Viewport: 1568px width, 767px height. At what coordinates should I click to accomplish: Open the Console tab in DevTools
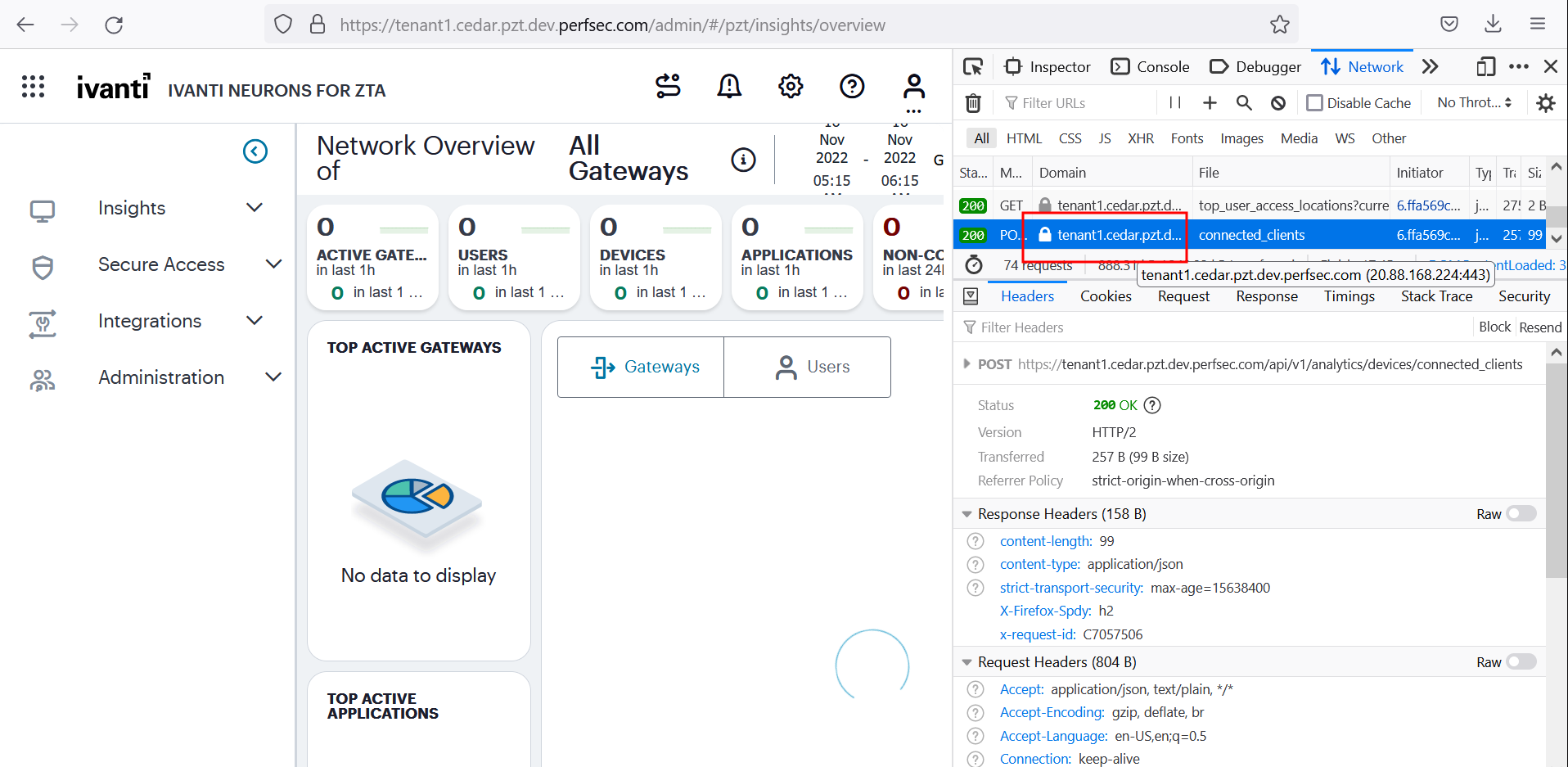(x=1150, y=67)
